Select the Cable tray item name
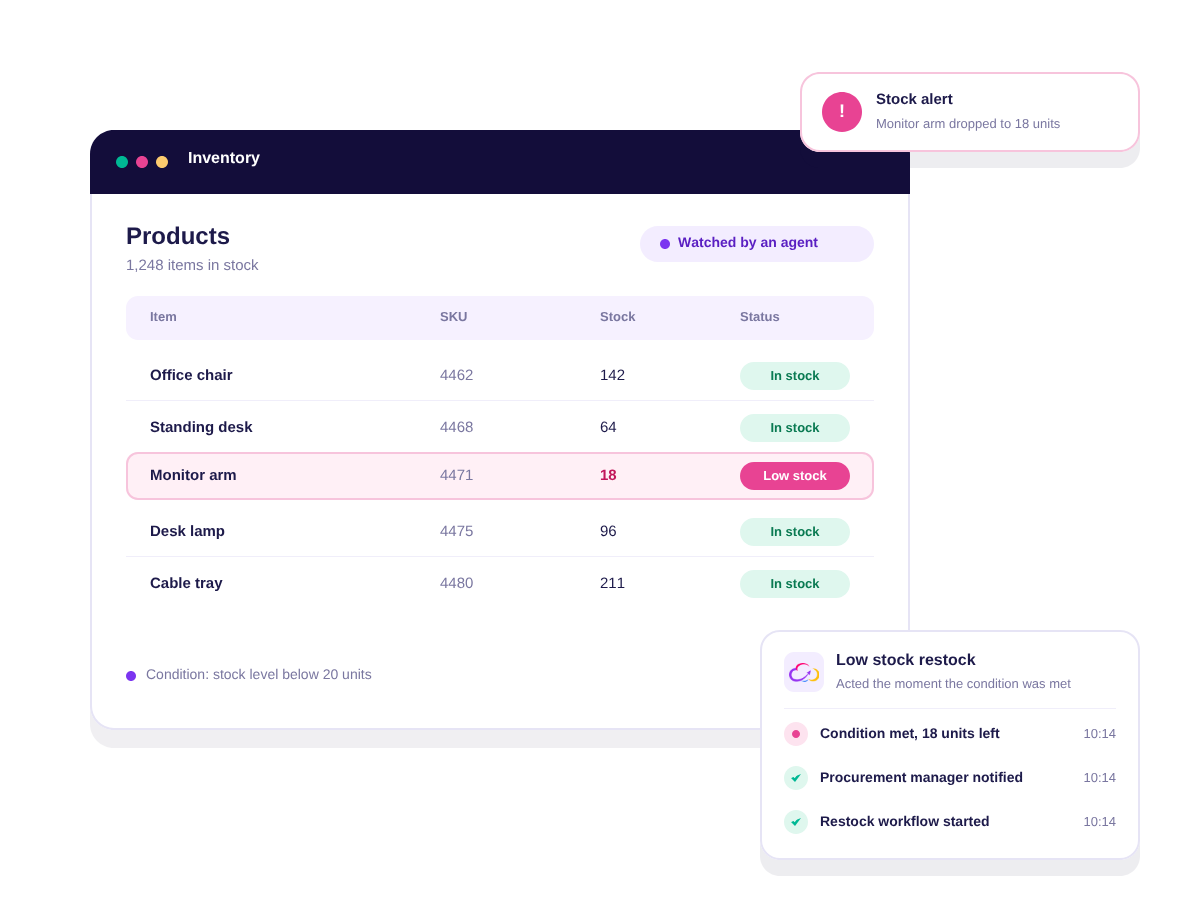The width and height of the screenshot is (1200, 900). (x=186, y=583)
